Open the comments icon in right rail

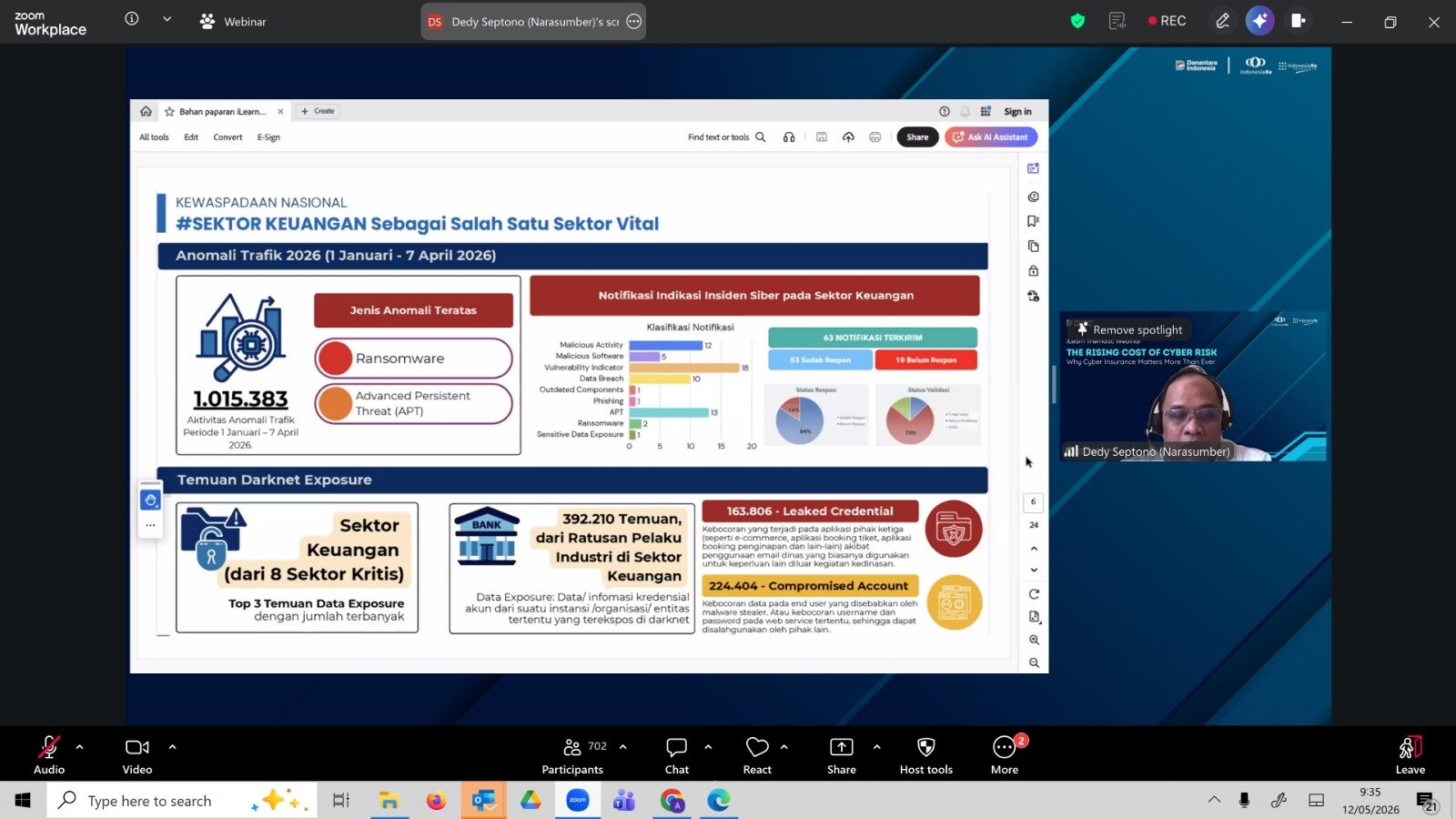pos(1034,197)
